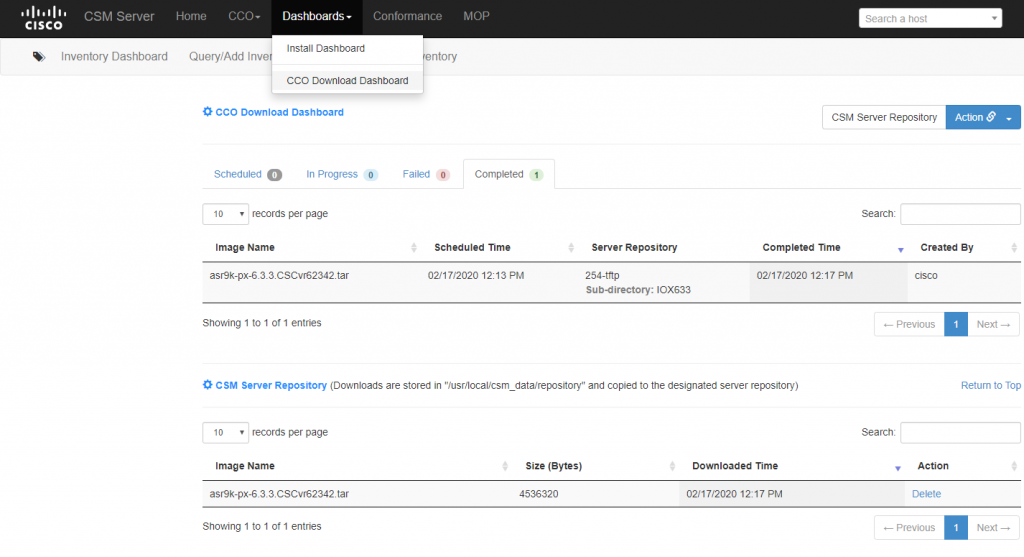Open the CCO menu in navbar
The width and height of the screenshot is (1024, 557).
coord(244,17)
